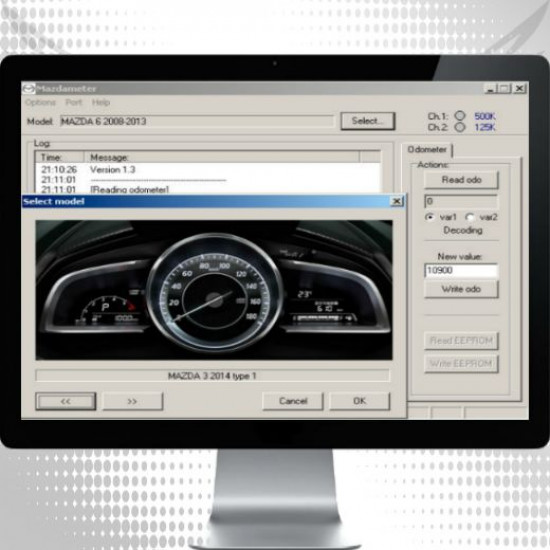Go to next model with >> button

(x=133, y=401)
